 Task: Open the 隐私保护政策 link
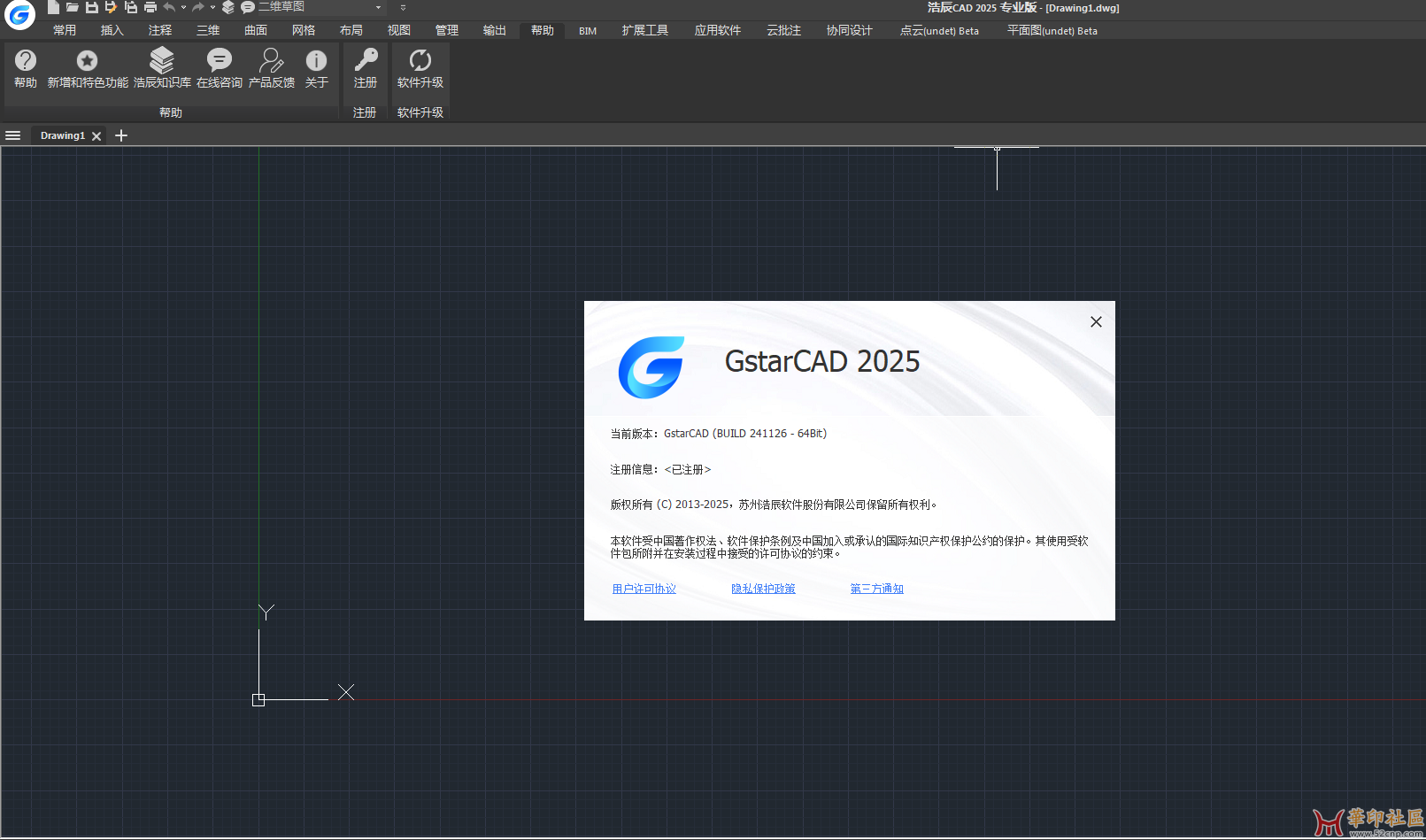coord(763,589)
